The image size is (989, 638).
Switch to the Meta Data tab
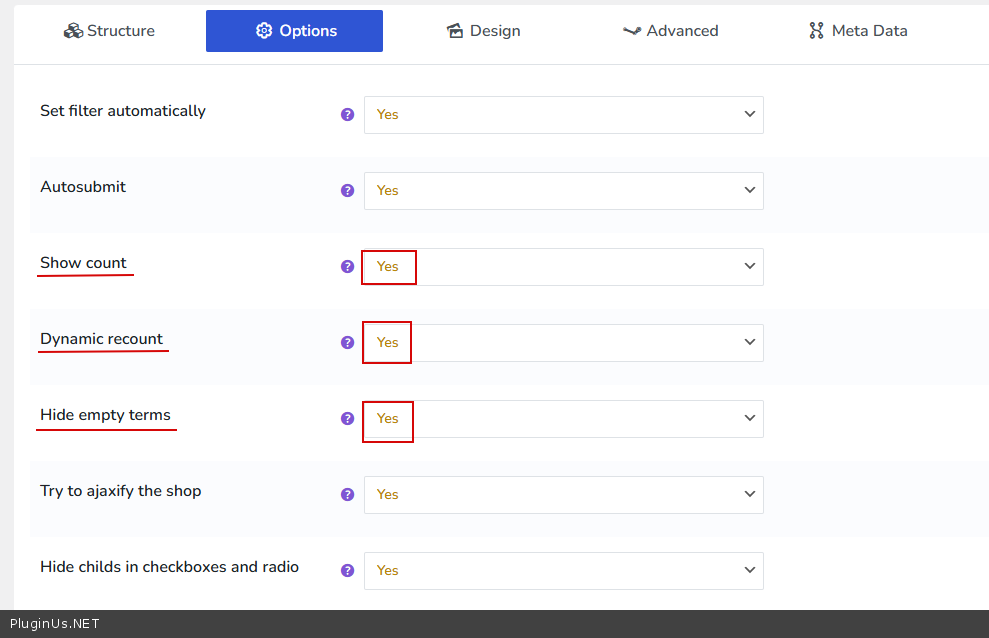[x=858, y=31]
